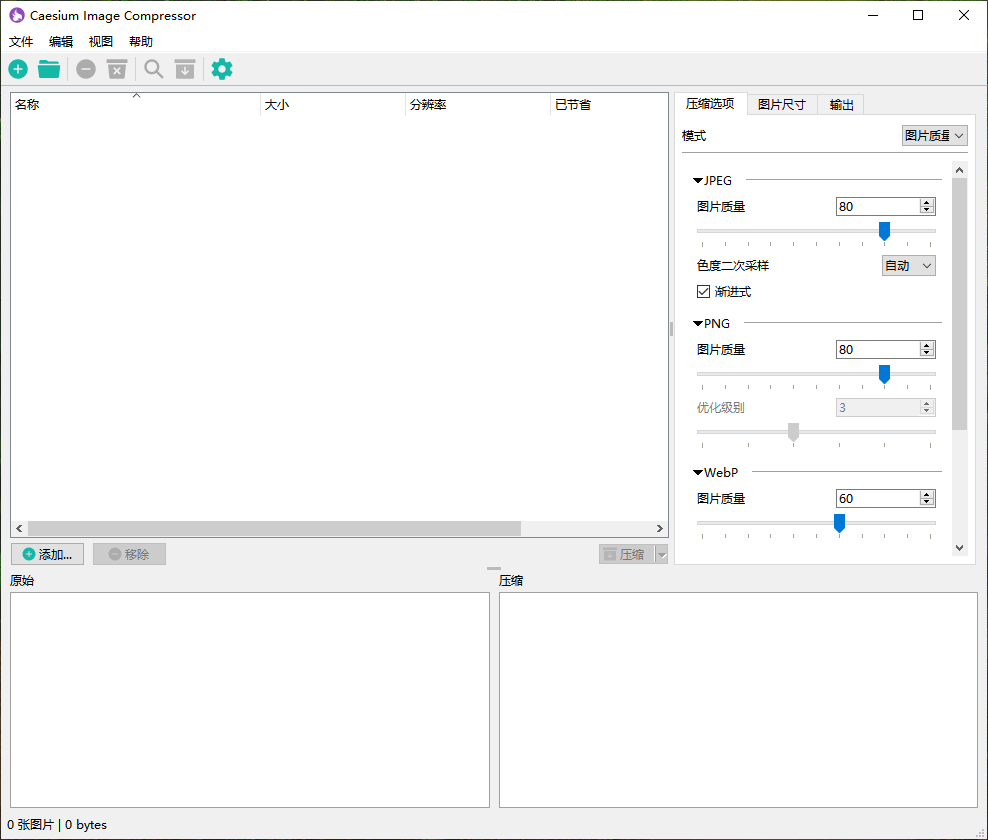Click the clear list toolbar icon
988x840 pixels.
point(117,69)
